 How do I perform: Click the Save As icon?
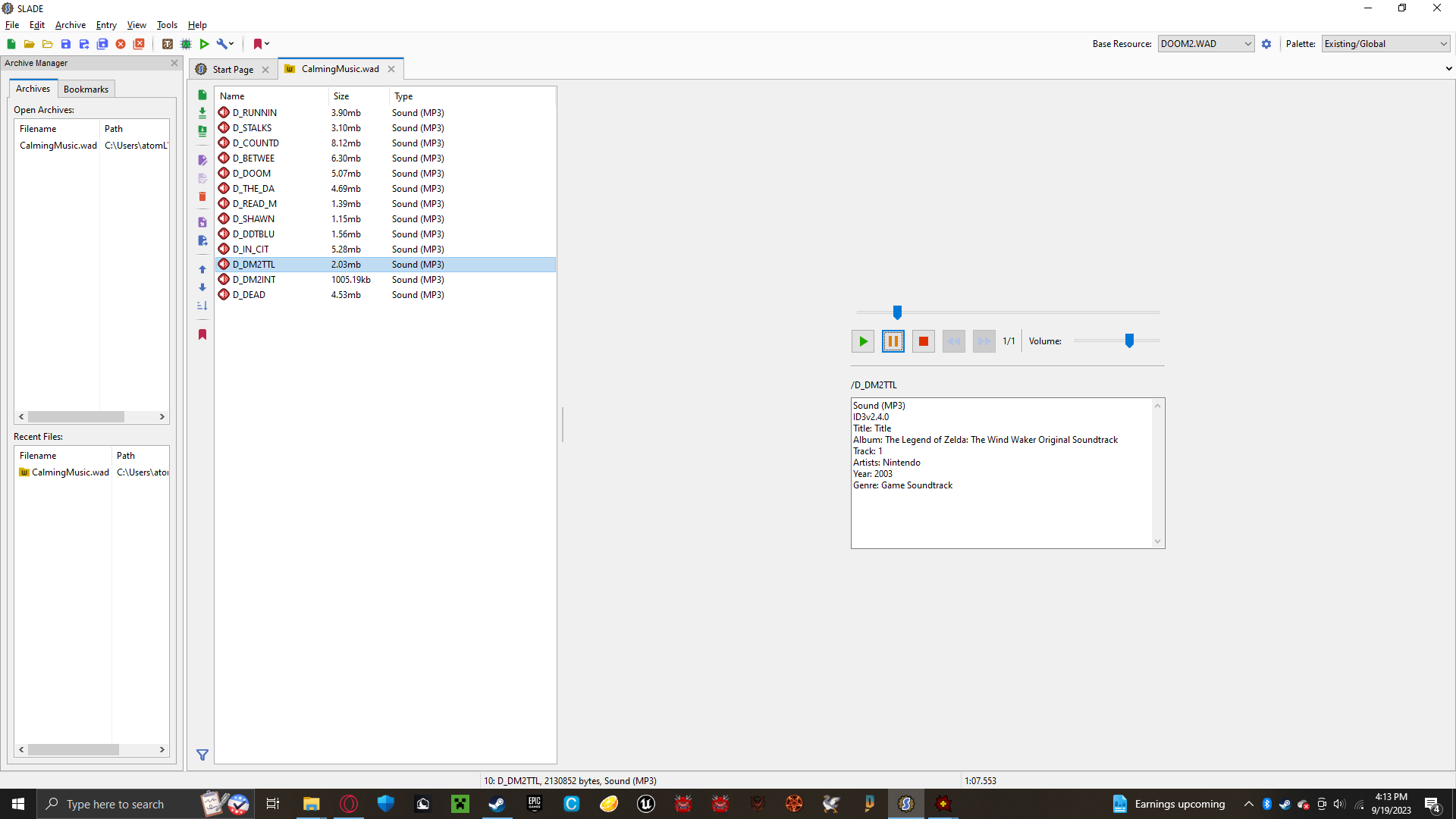(x=84, y=44)
